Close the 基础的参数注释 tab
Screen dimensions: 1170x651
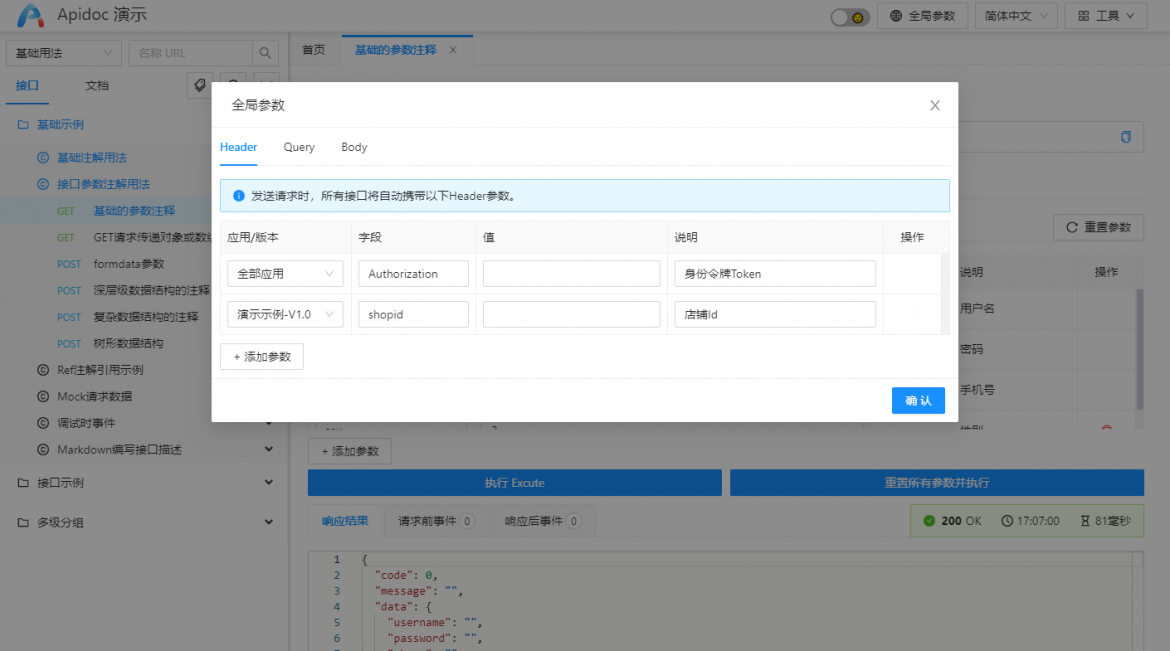tap(453, 50)
